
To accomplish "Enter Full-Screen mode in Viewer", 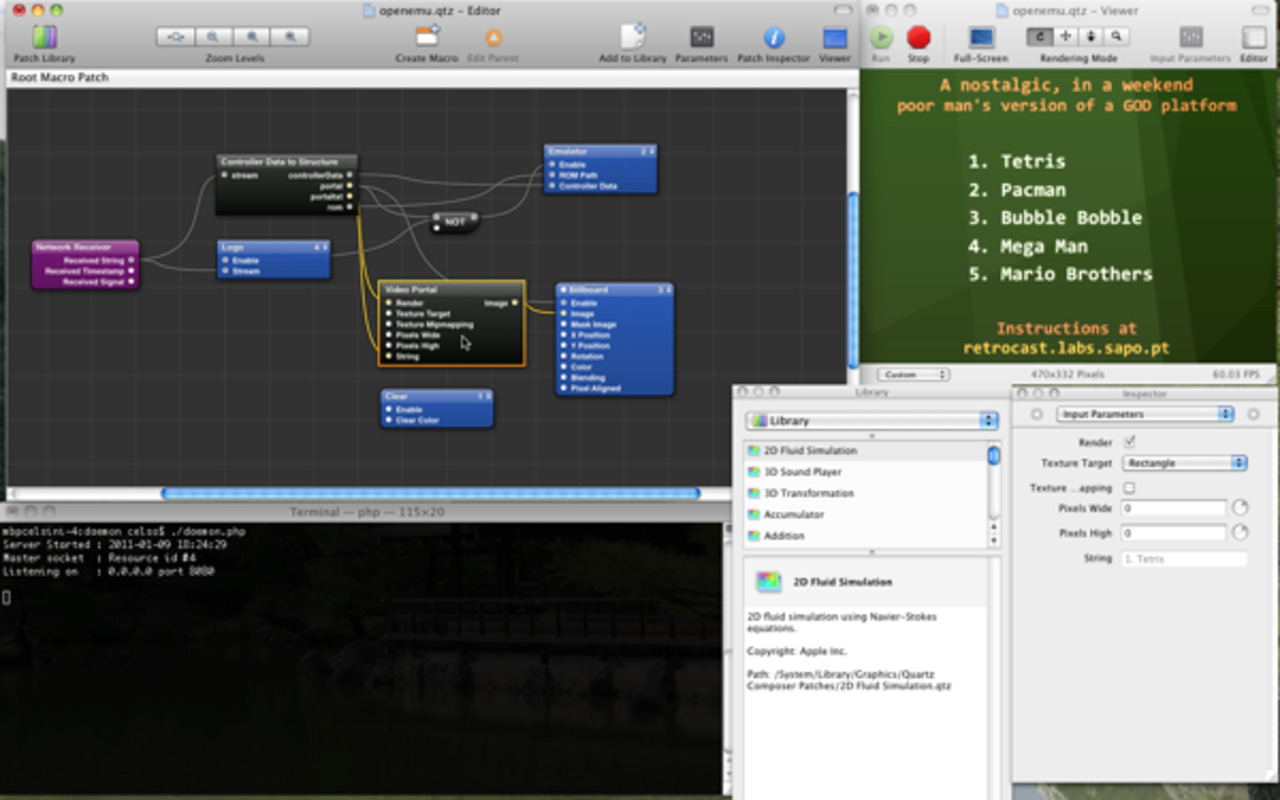I will 980,39.
